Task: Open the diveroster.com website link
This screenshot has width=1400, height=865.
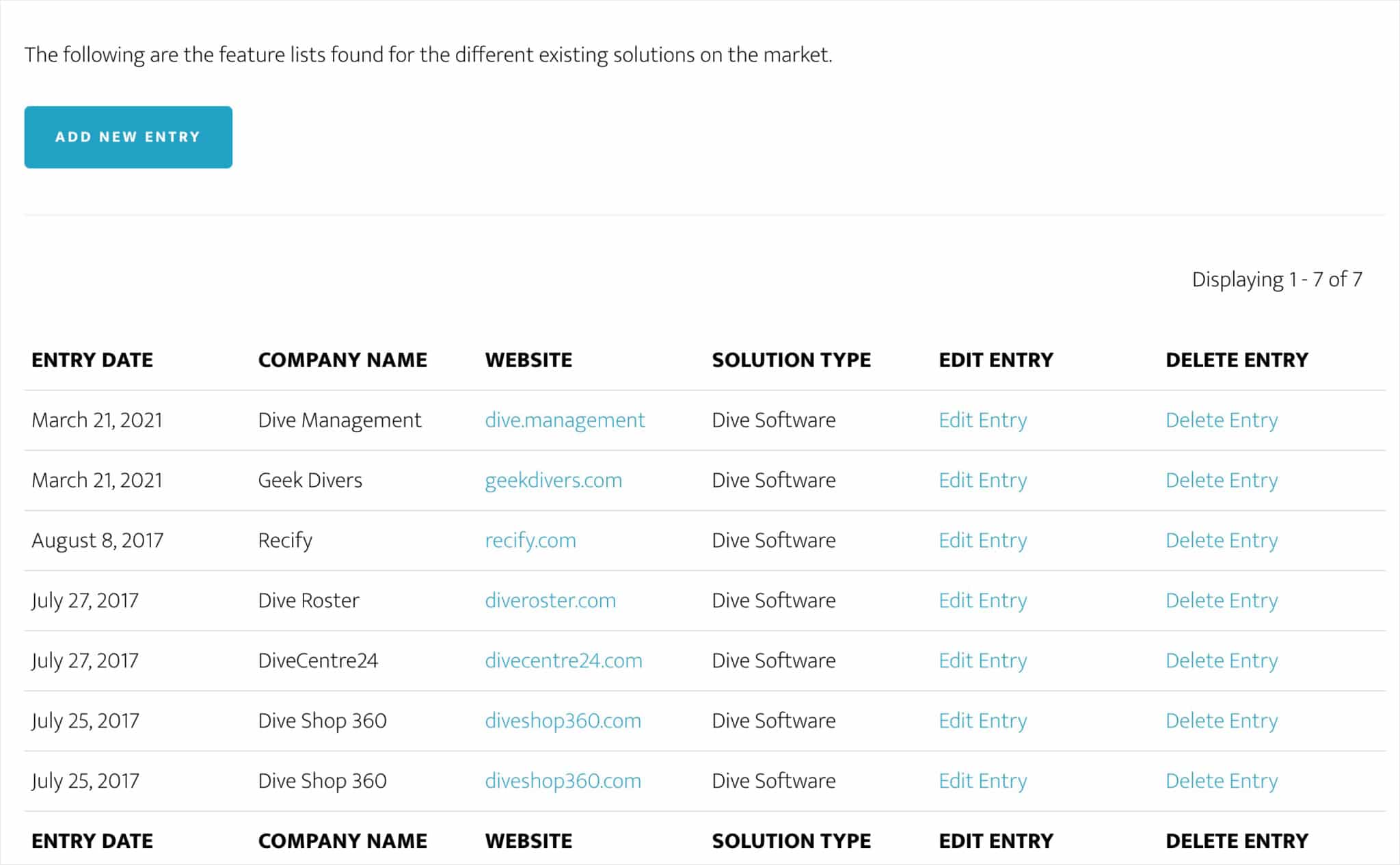Action: click(550, 600)
